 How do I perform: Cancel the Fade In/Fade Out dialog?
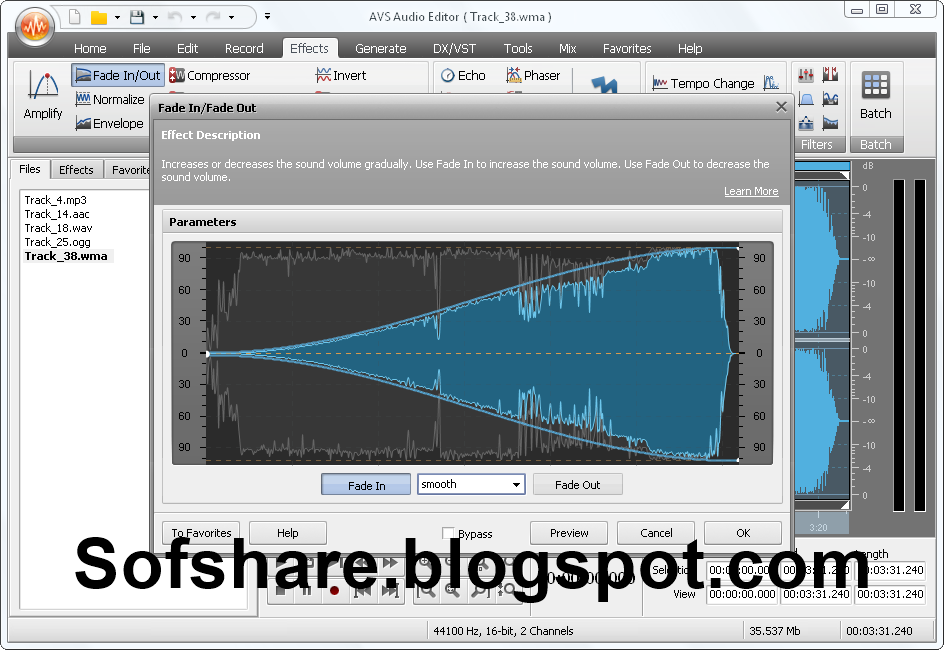click(x=656, y=533)
